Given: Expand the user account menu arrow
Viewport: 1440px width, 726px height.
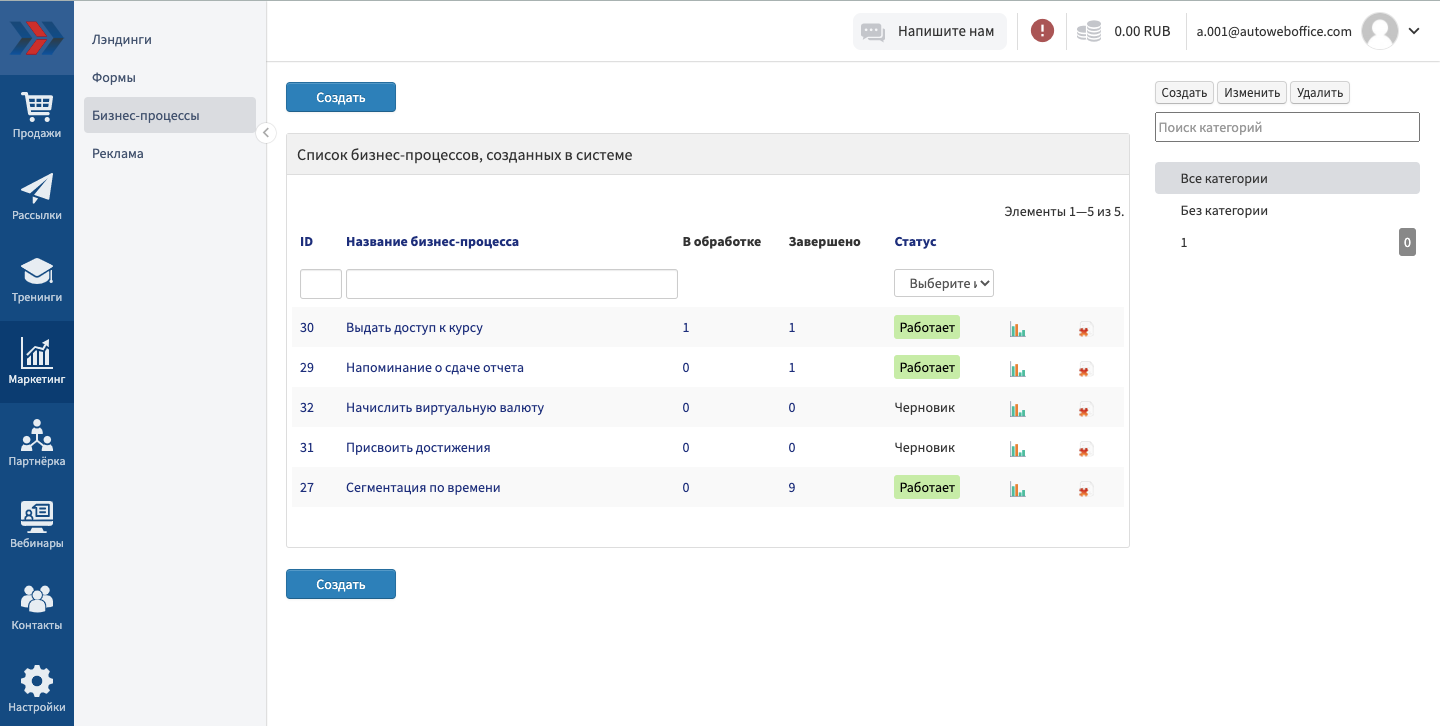Looking at the screenshot, I should coord(1414,31).
